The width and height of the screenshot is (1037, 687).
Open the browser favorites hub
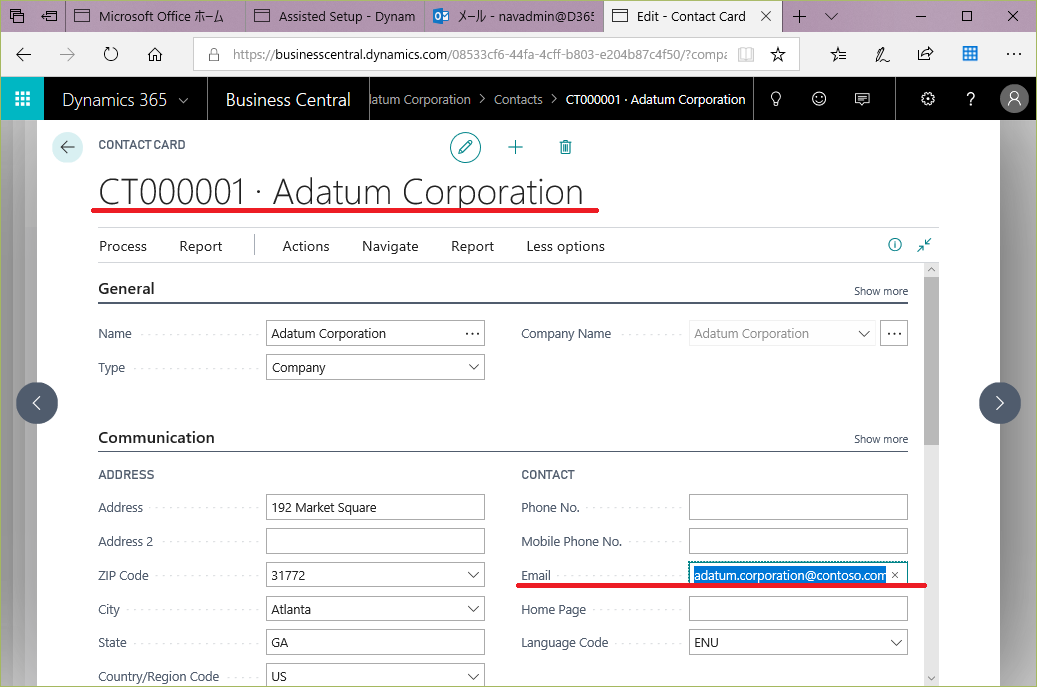click(839, 54)
